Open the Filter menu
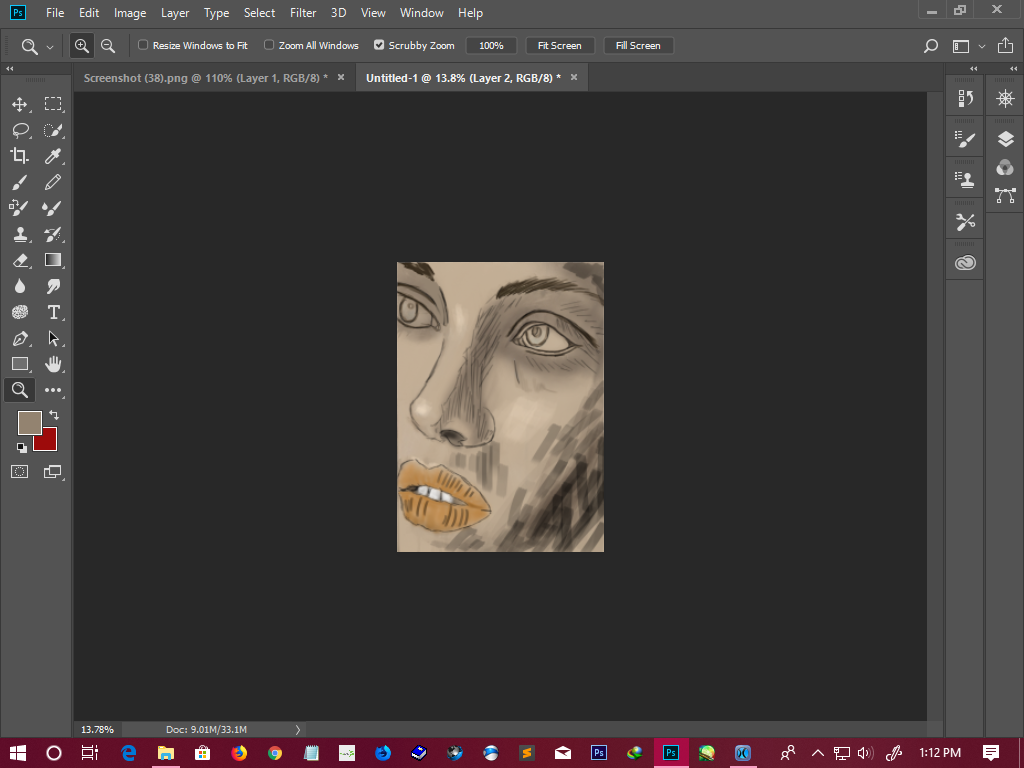1024x768 pixels. pyautogui.click(x=303, y=13)
